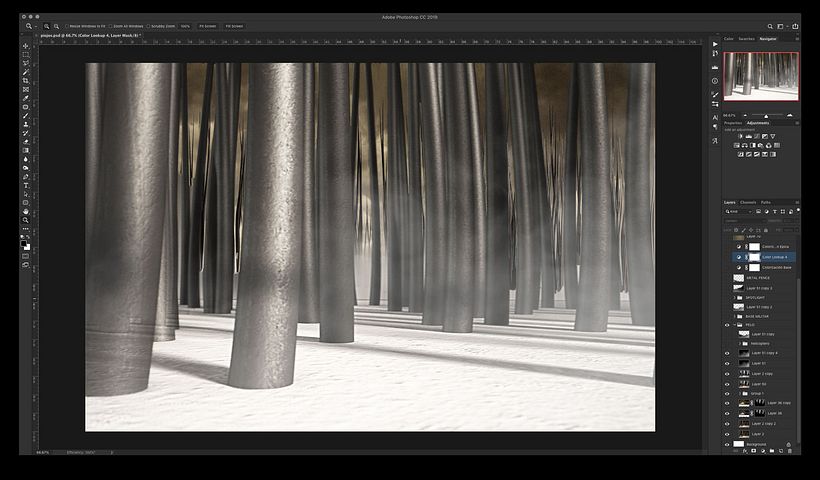
Task: Select the Dodge tool
Action: click(x=26, y=168)
